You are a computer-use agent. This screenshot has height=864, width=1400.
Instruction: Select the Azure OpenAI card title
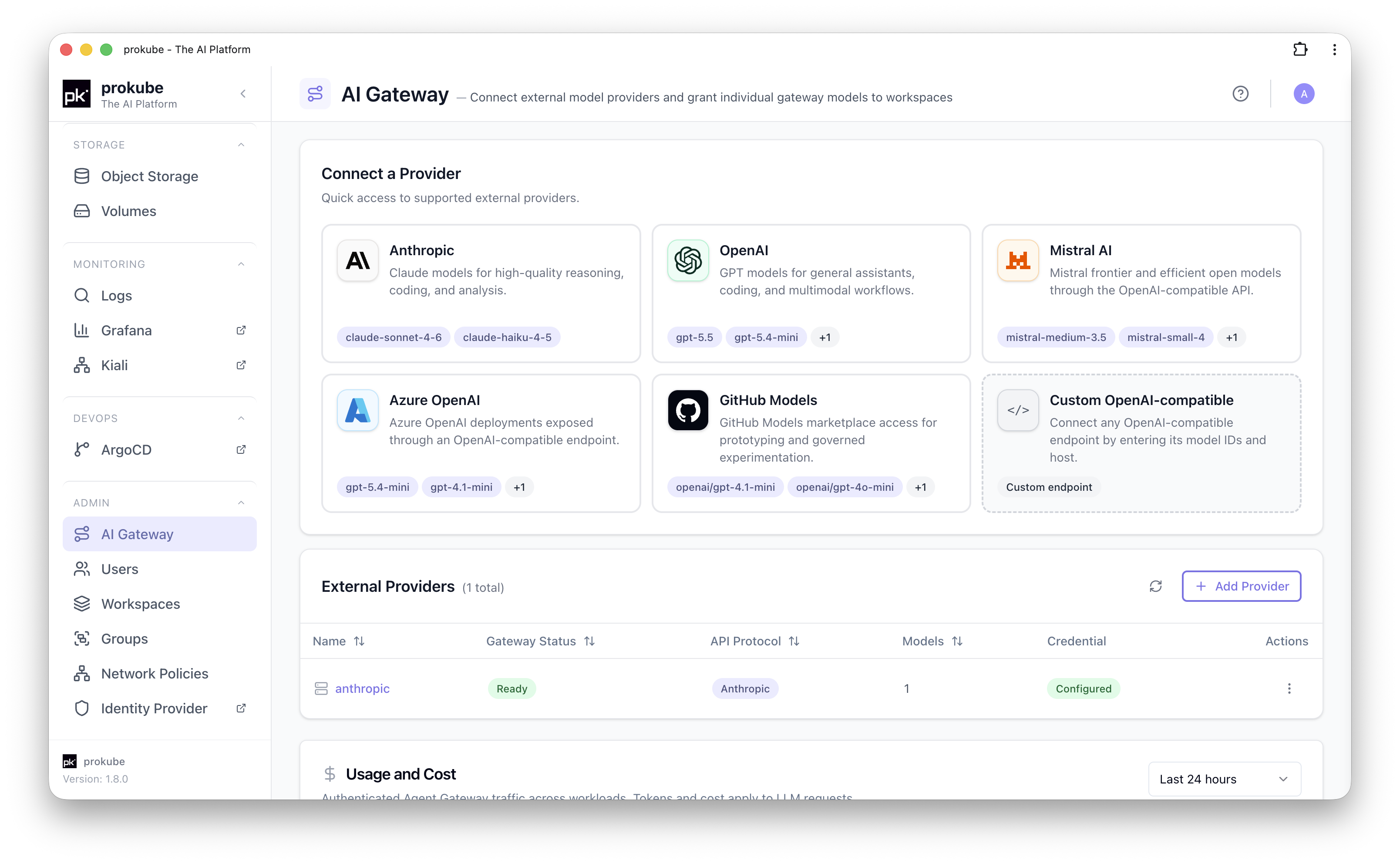[x=435, y=401]
